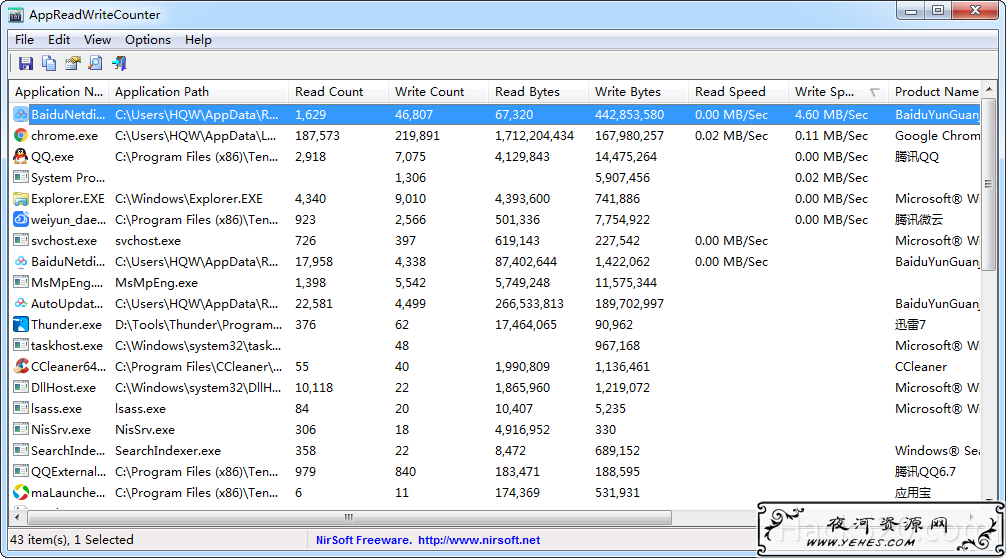
Task: Open the Edit menu
Action: (59, 40)
